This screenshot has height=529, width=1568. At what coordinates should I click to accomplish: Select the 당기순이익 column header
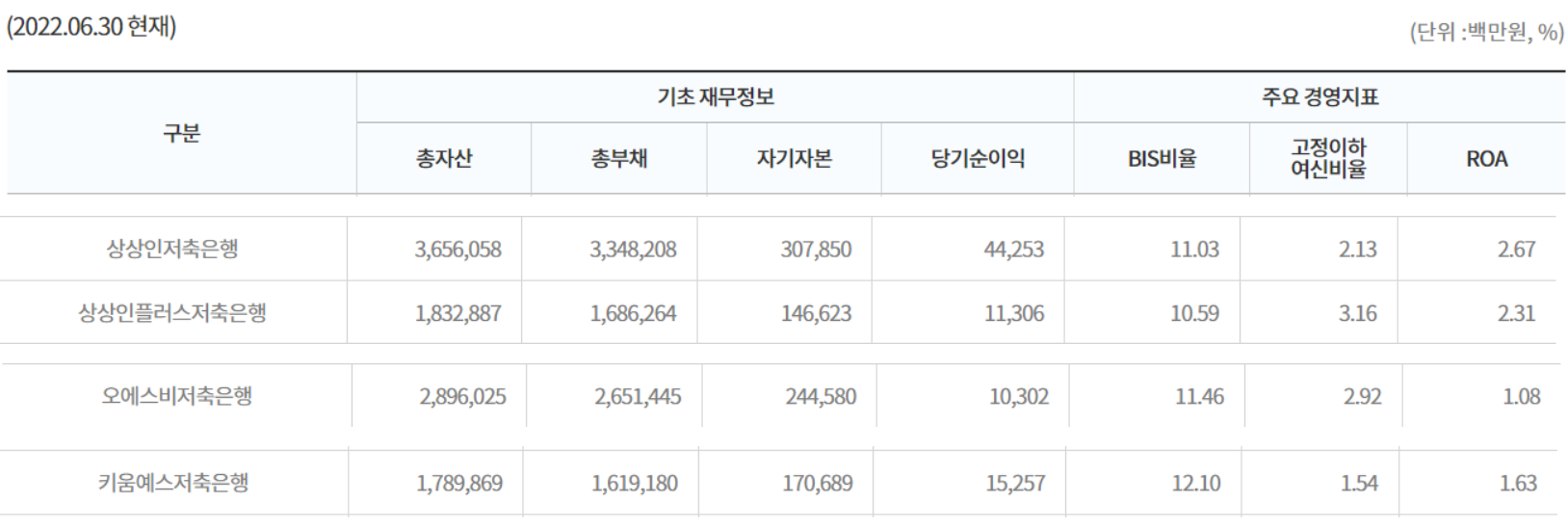tap(978, 159)
